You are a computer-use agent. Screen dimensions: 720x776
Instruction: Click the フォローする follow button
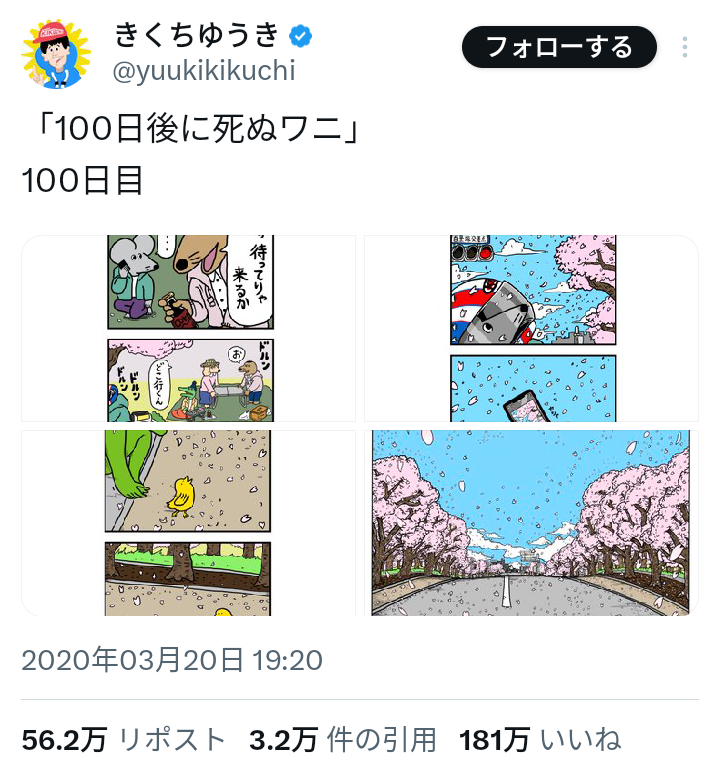pos(559,47)
